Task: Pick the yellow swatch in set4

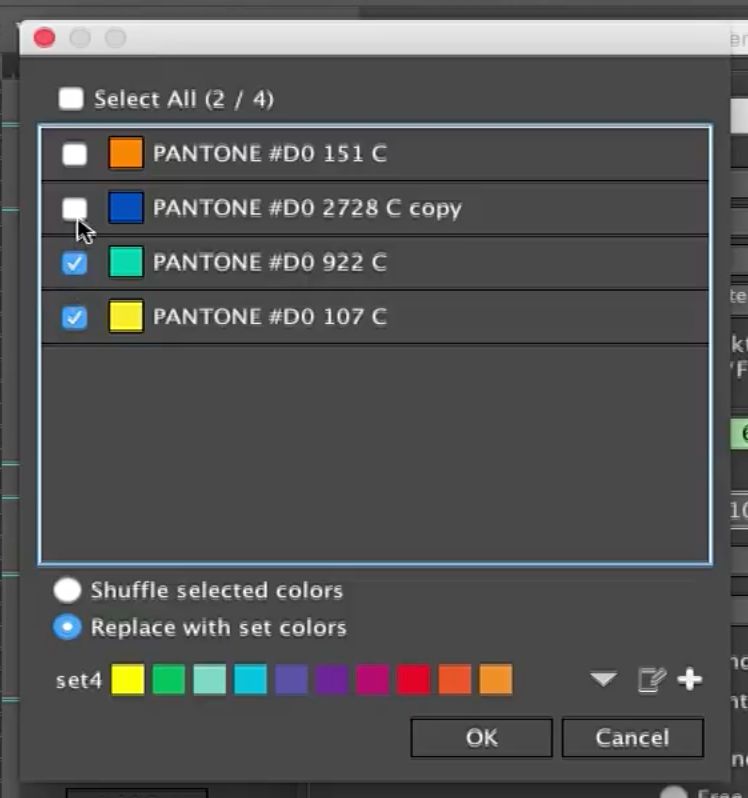Action: pos(128,680)
